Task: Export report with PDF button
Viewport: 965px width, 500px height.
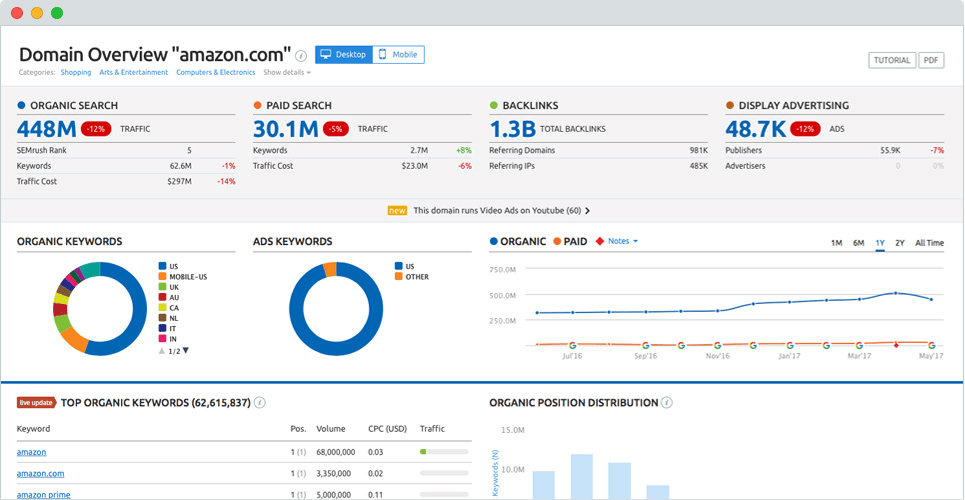Action: click(x=931, y=60)
